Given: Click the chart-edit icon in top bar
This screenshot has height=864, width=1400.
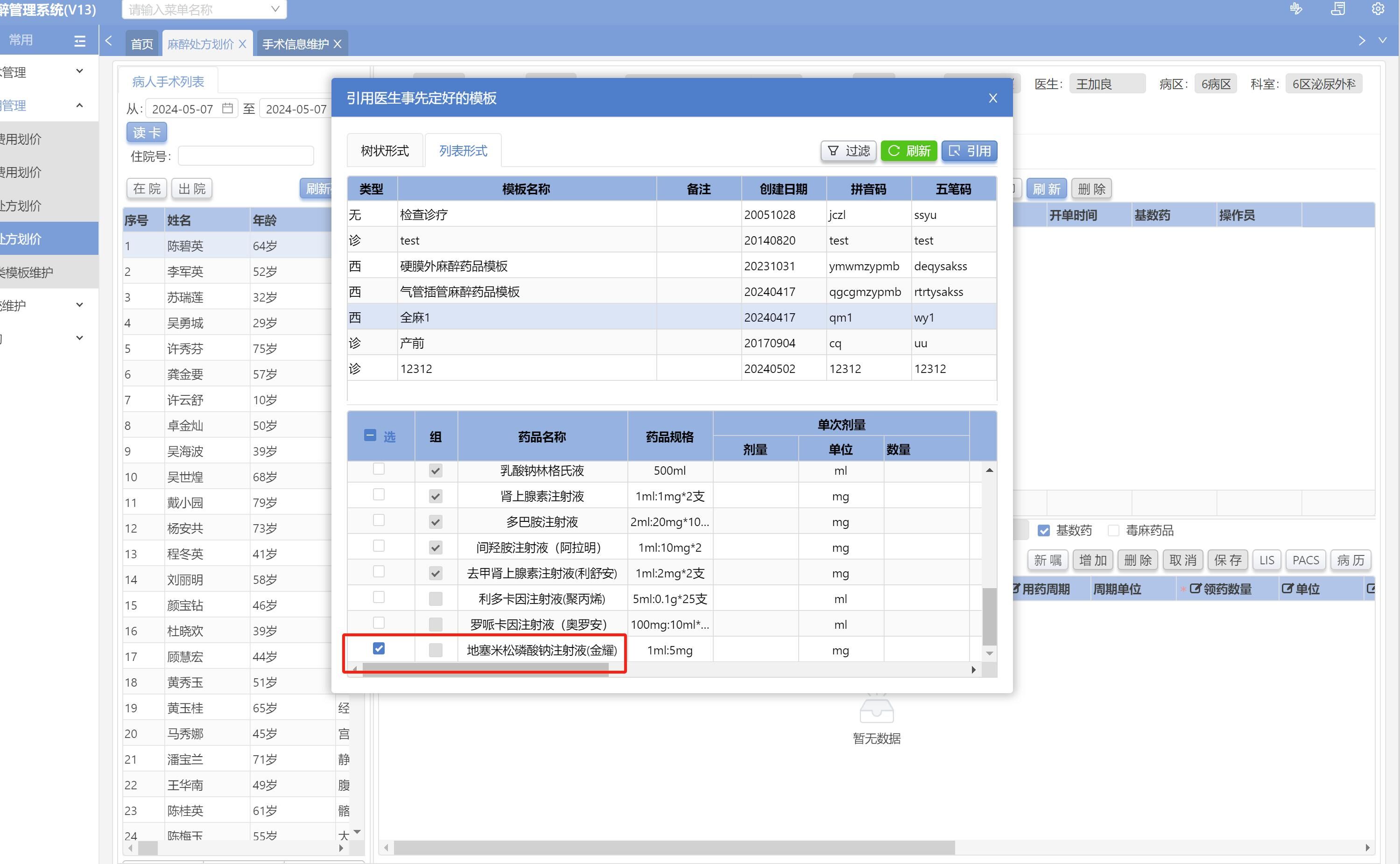Looking at the screenshot, I should 1296,9.
